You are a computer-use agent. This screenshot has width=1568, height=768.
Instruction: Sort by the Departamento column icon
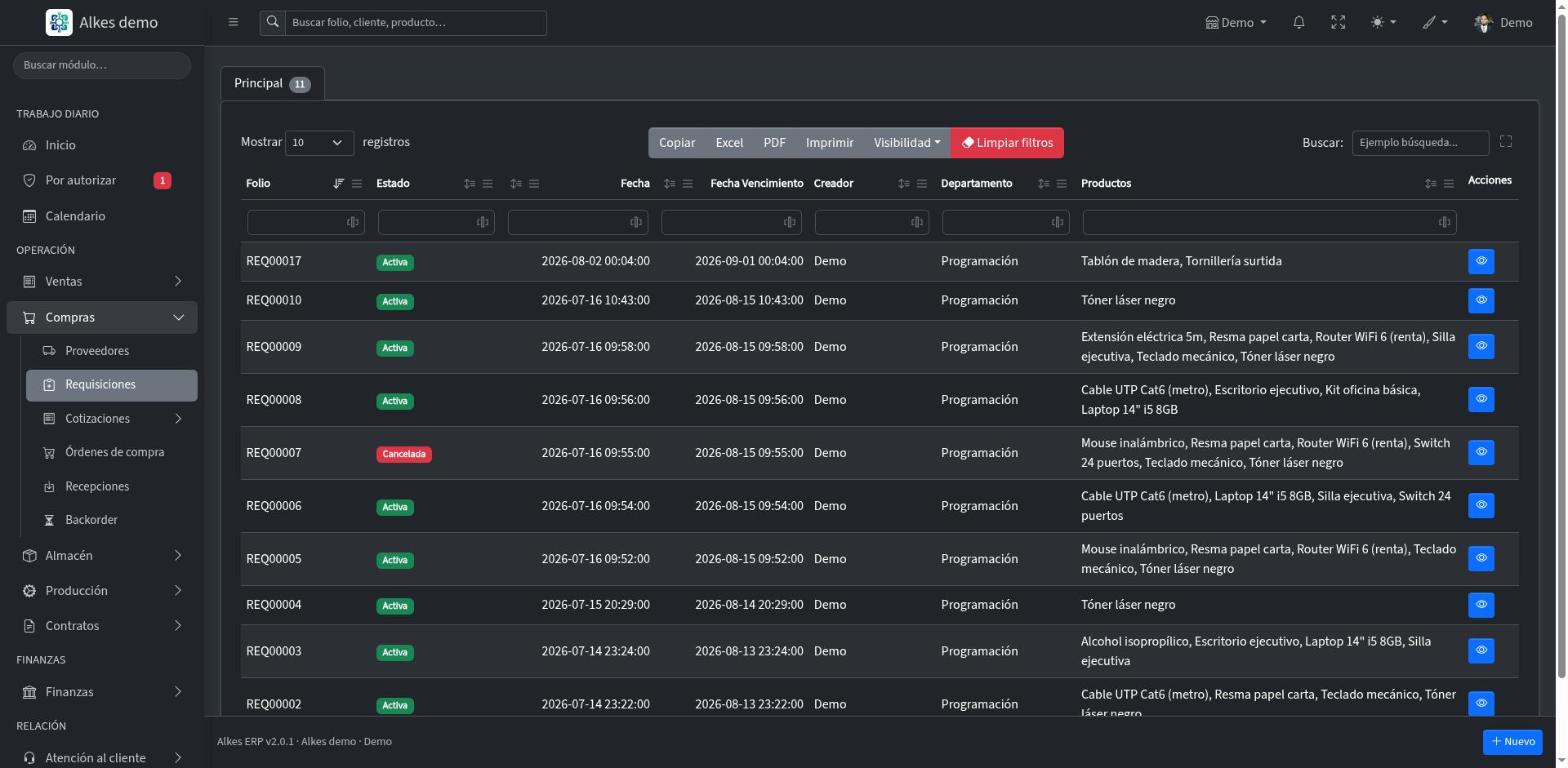tap(1043, 184)
